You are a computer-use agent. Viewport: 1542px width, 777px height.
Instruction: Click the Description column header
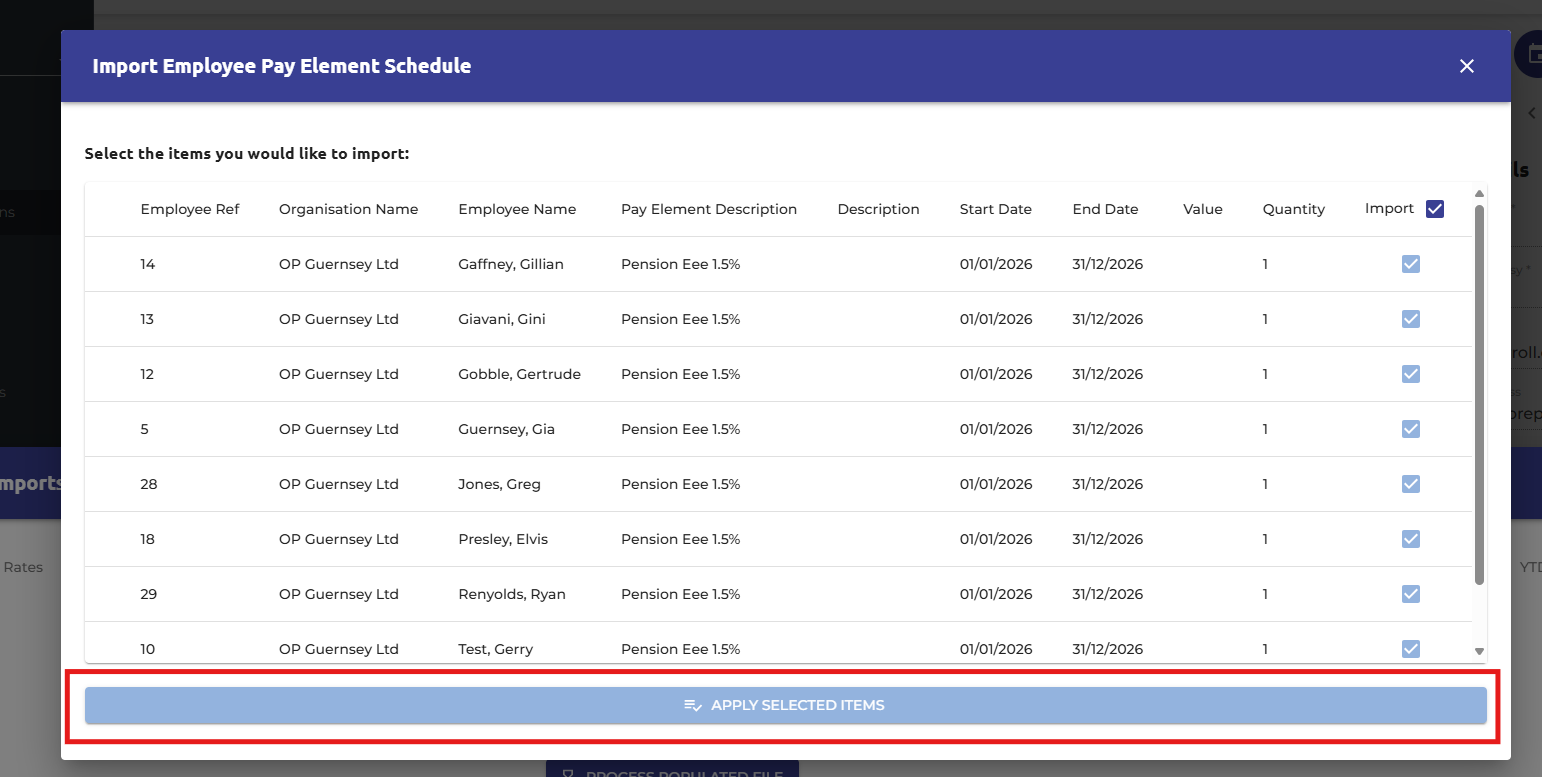click(878, 209)
